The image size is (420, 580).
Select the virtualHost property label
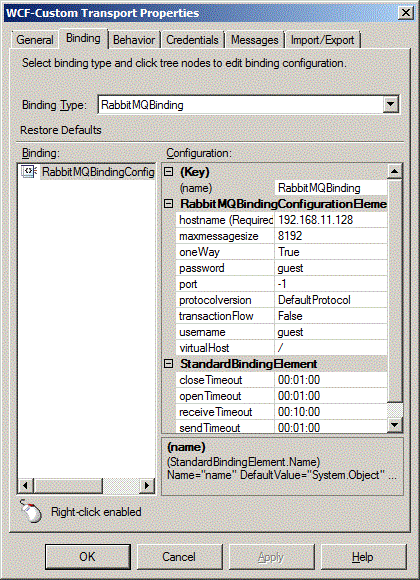click(x=225, y=348)
